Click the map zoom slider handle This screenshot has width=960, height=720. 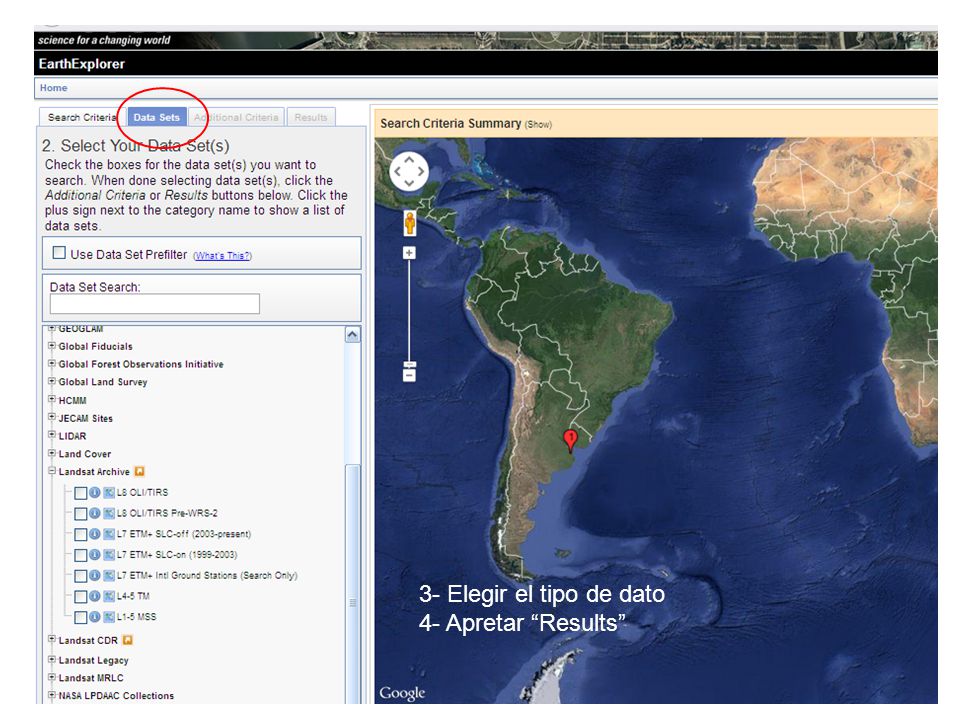pyautogui.click(x=409, y=364)
